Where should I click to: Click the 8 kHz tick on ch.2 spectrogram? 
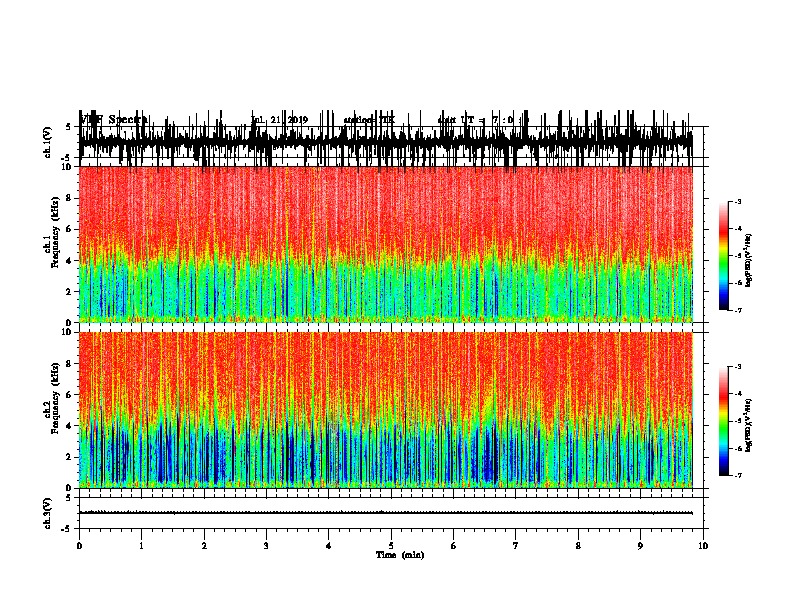(69, 364)
